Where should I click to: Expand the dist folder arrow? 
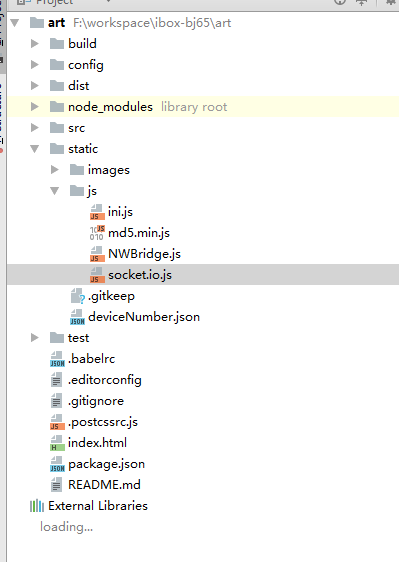point(35,86)
